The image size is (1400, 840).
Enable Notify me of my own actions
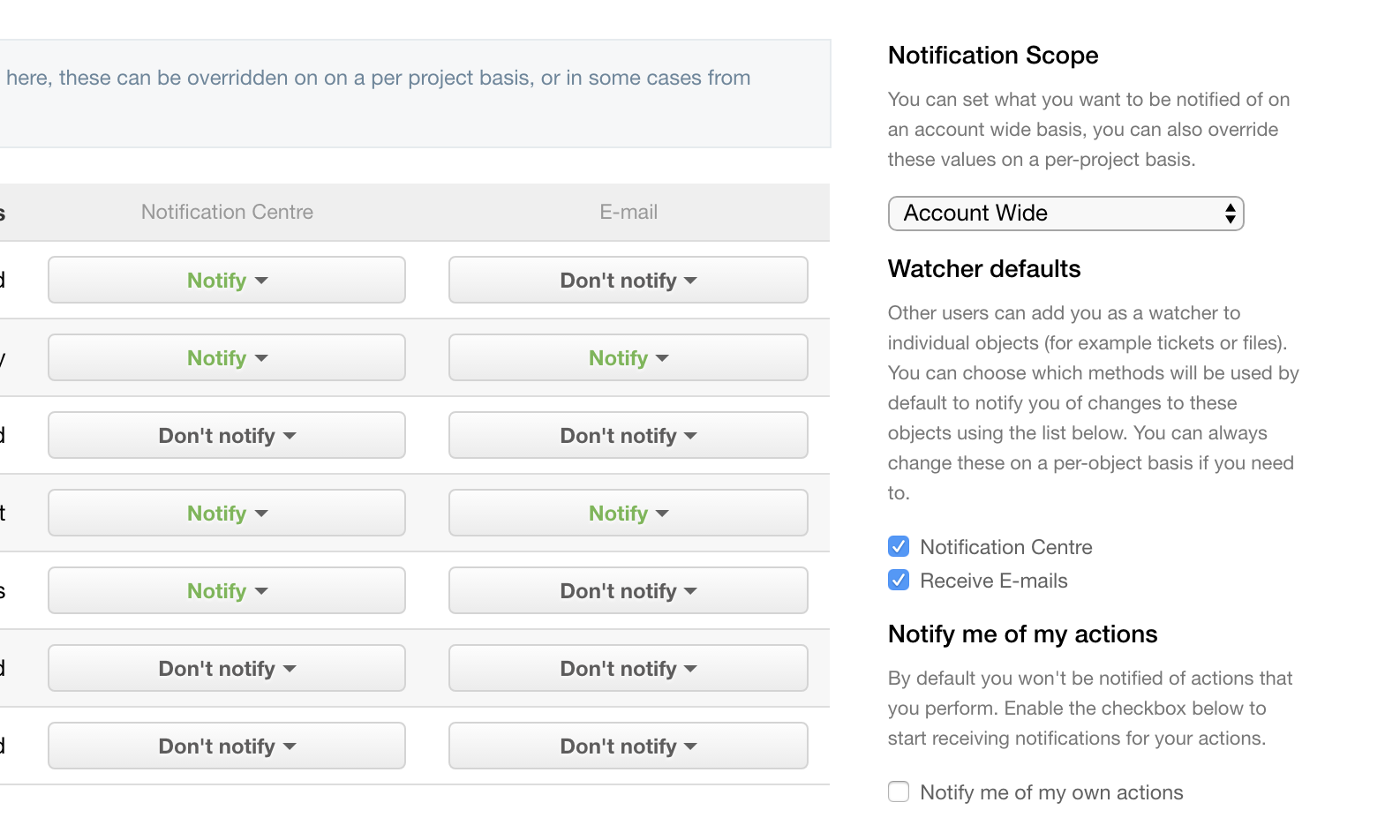pyautogui.click(x=899, y=792)
